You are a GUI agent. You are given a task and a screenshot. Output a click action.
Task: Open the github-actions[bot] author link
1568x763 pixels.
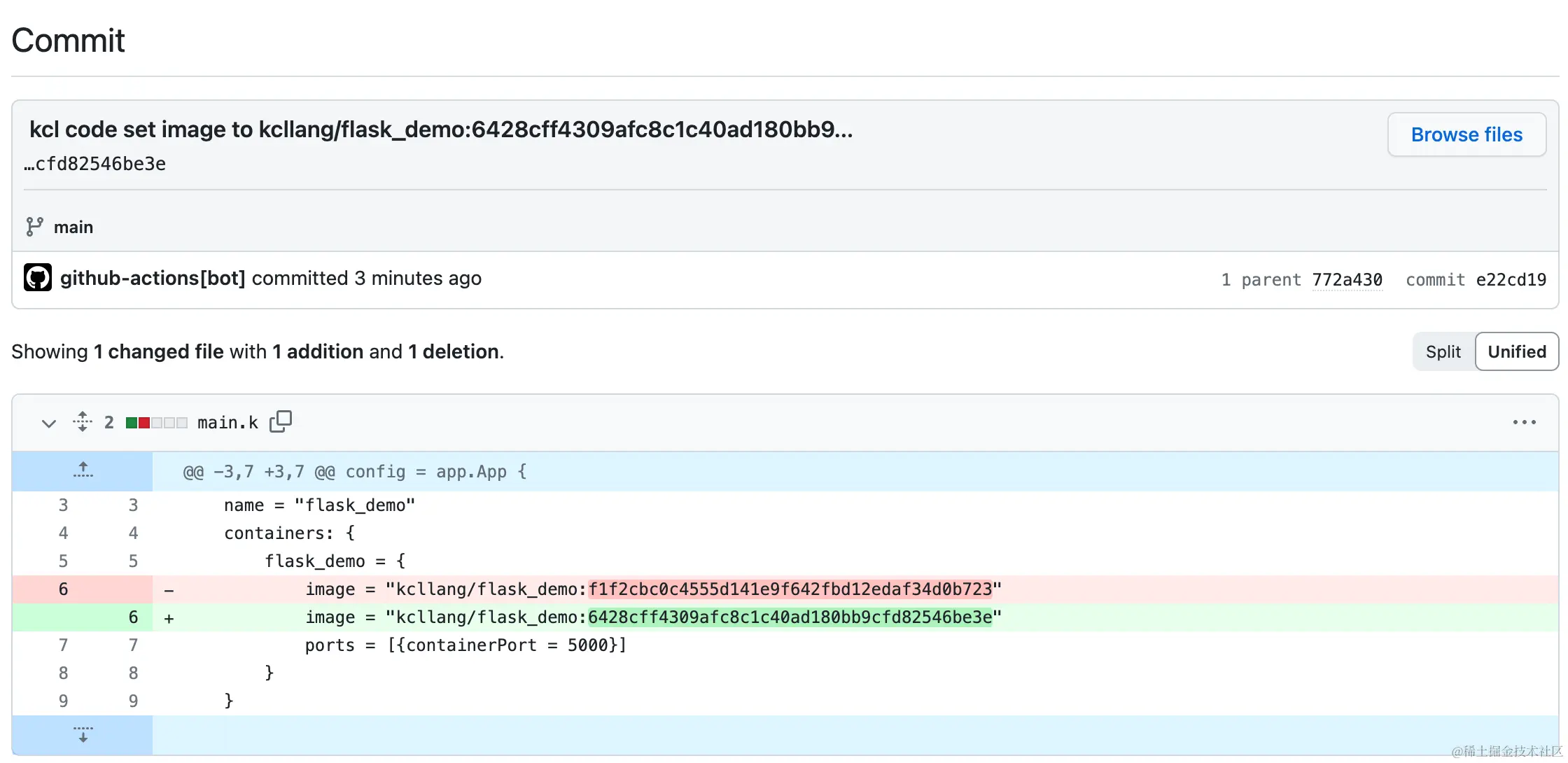coord(153,278)
